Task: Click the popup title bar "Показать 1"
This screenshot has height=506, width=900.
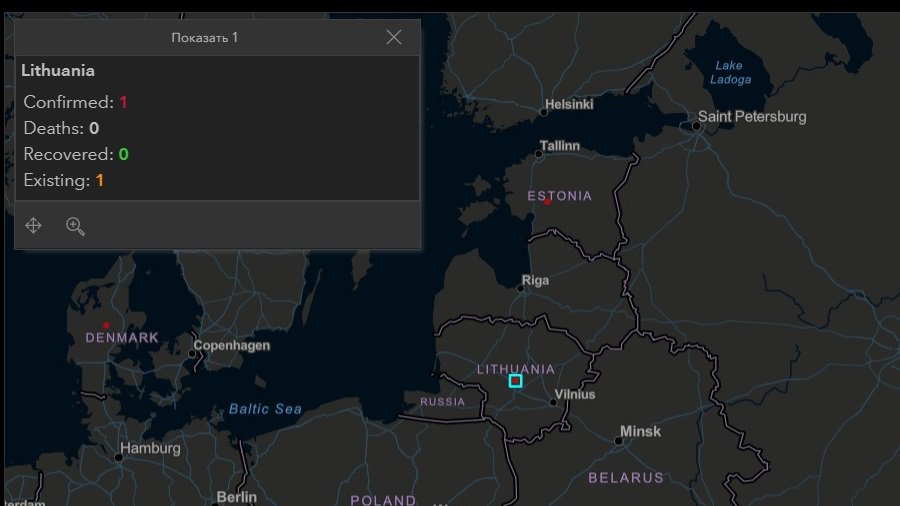Action: pos(205,37)
